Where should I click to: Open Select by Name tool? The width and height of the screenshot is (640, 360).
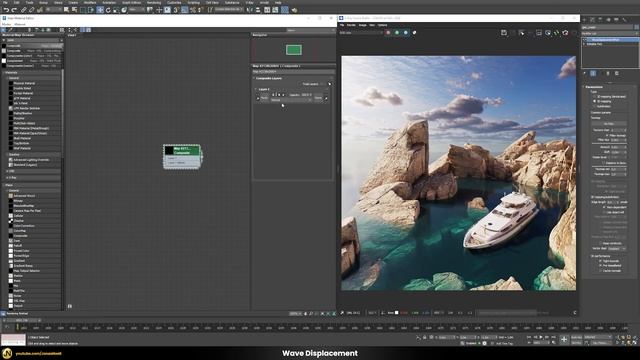coord(74,10)
